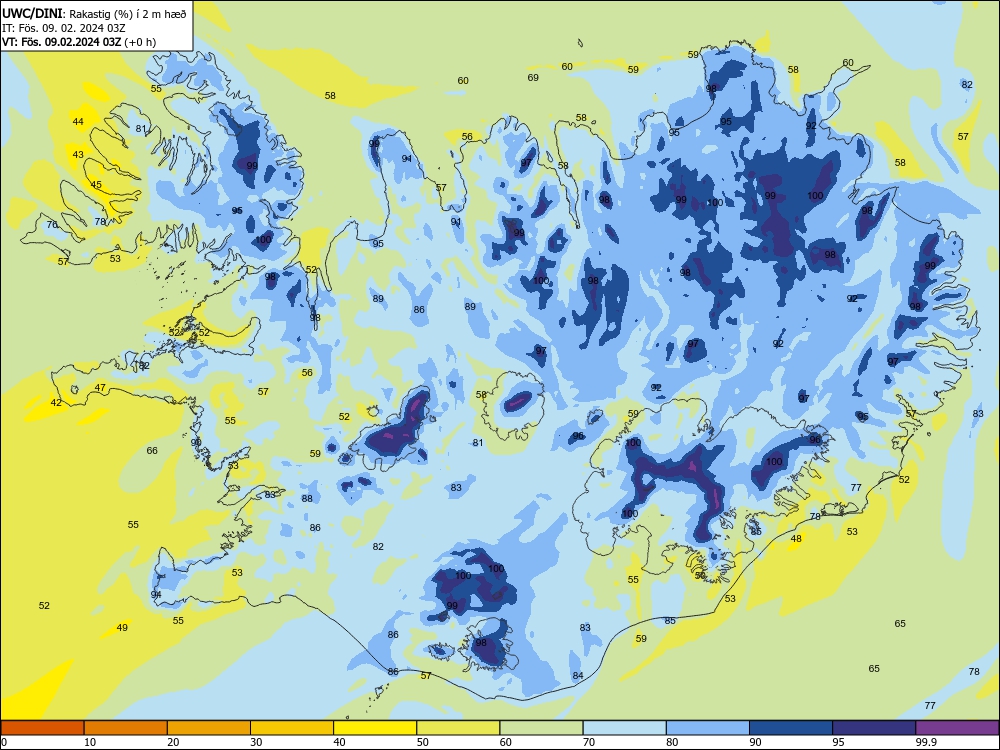
Task: Click the 0–10% dark orange legend swatch
Action: [x=42, y=728]
